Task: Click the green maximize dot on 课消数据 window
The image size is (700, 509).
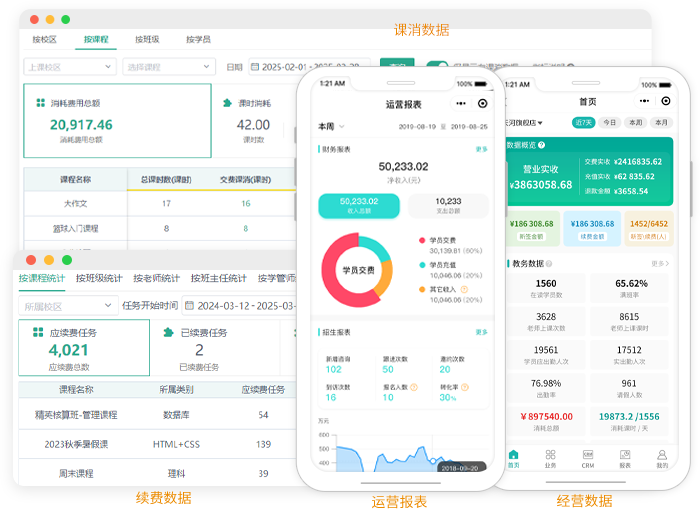Action: [66, 19]
